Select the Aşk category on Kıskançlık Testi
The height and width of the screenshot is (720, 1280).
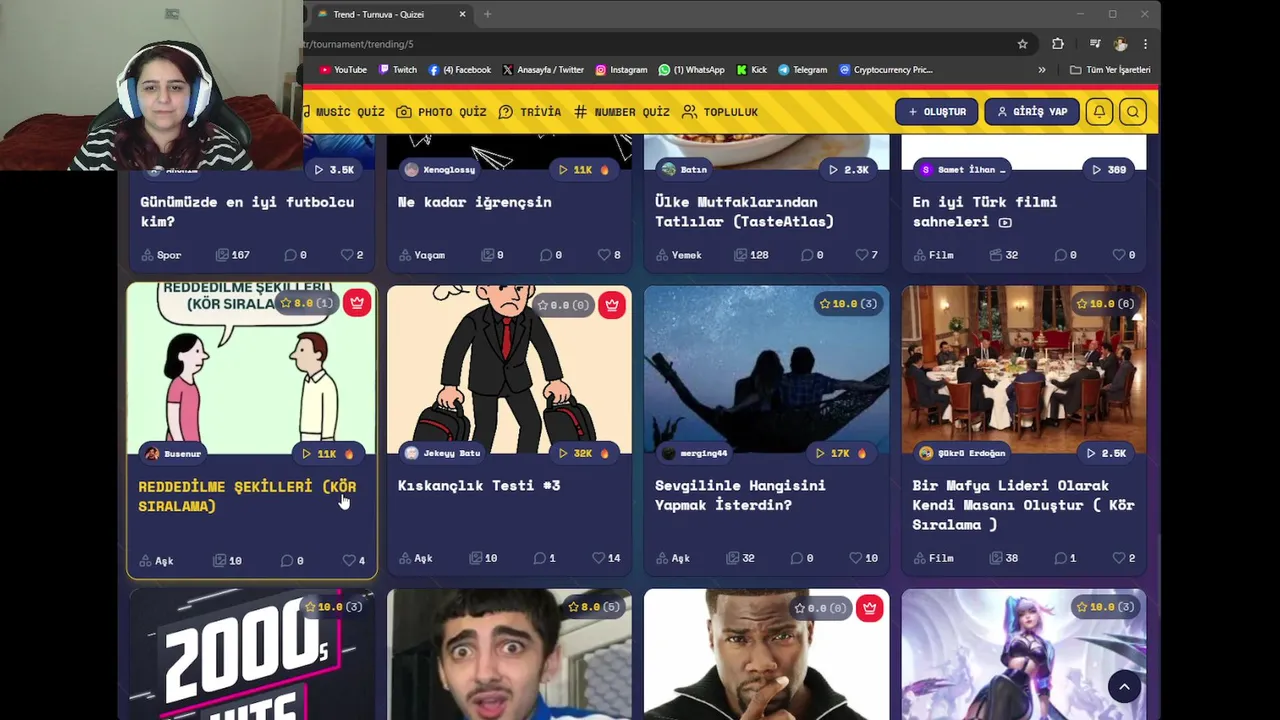(x=416, y=558)
